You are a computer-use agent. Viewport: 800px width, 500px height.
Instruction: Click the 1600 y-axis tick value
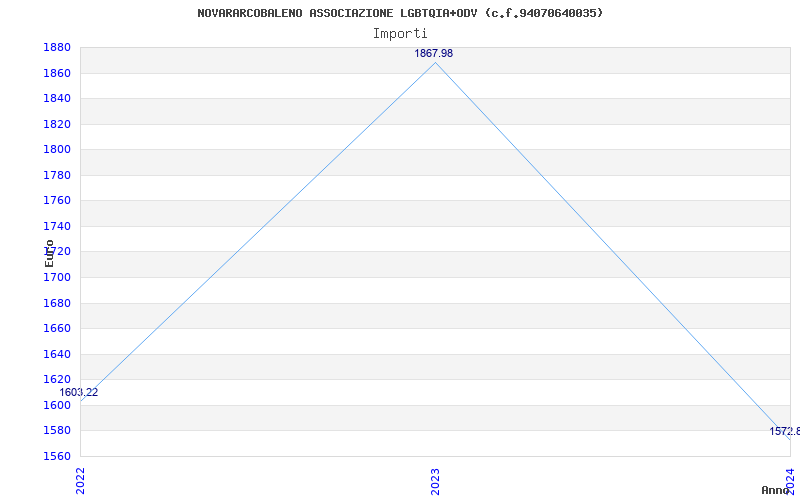click(x=57, y=405)
